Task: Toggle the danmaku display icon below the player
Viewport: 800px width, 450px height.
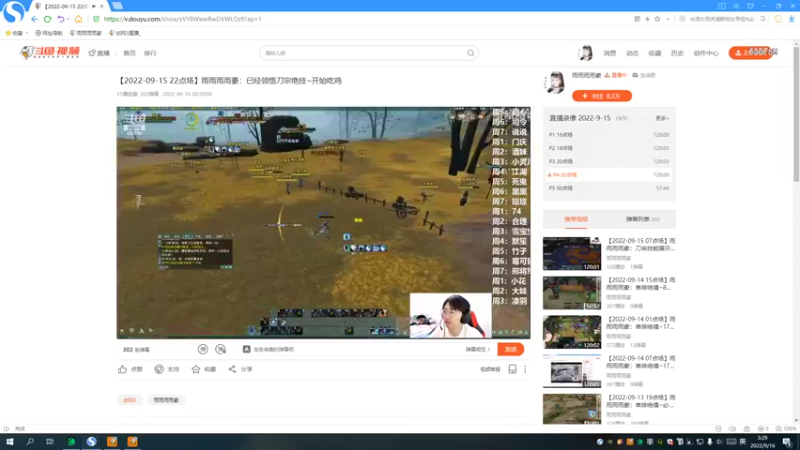Action: 203,349
